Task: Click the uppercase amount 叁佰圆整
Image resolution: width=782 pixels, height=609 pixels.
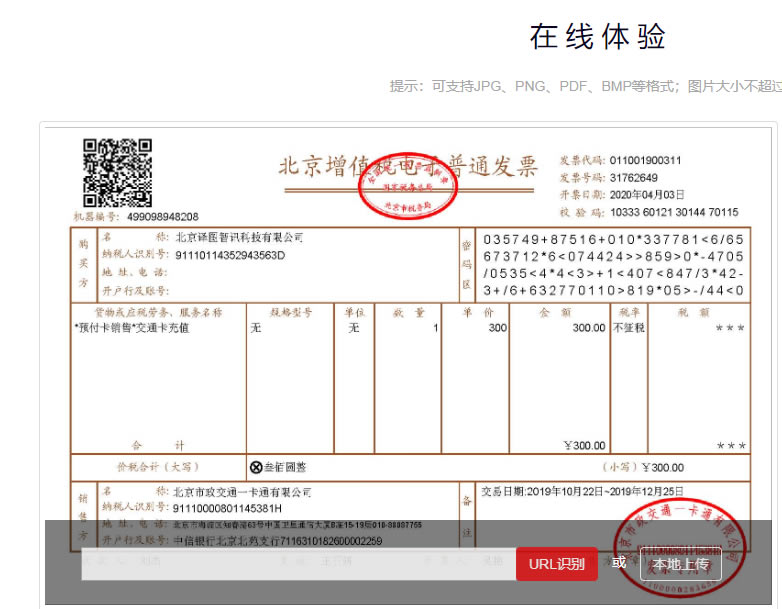Action: tap(285, 467)
